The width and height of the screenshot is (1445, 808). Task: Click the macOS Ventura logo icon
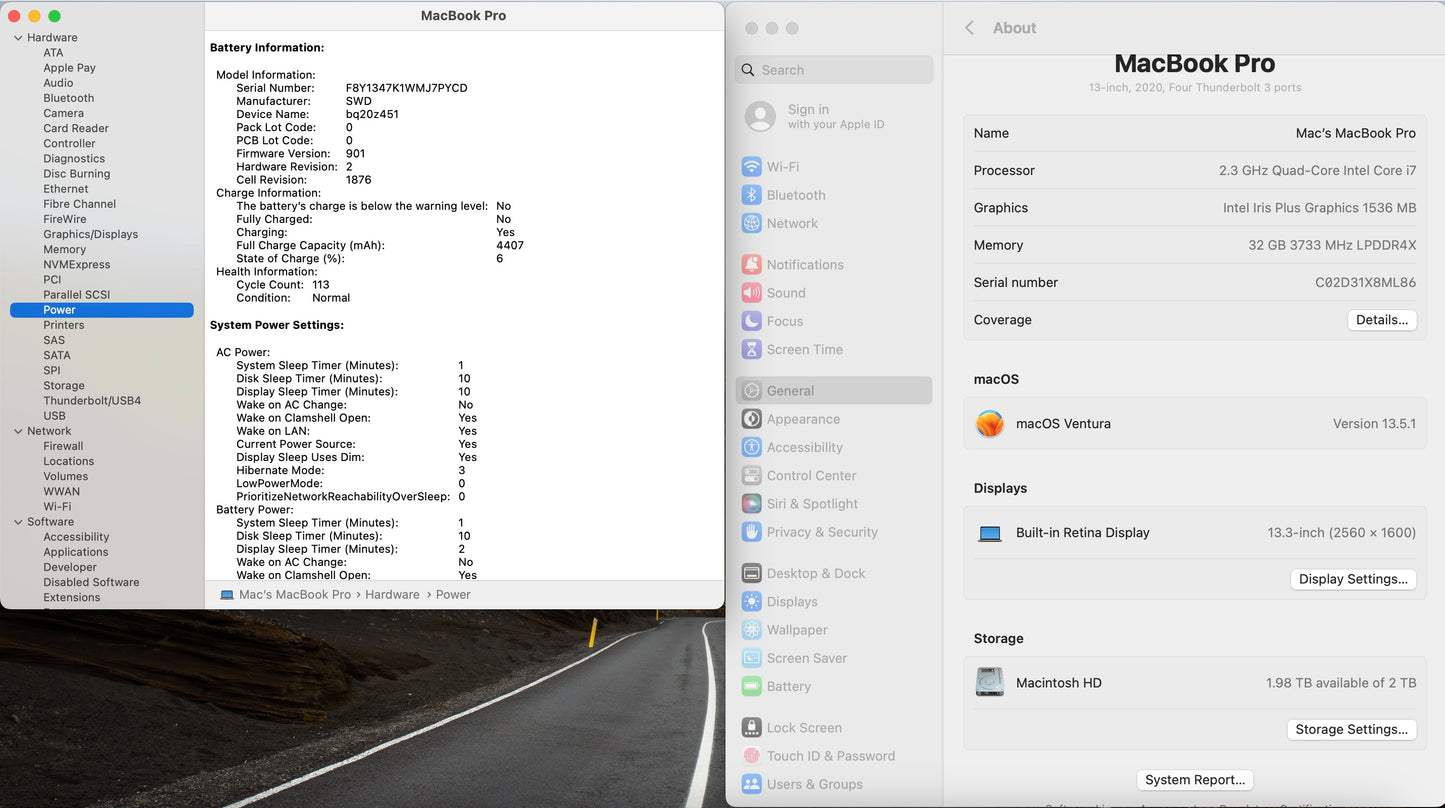pos(989,424)
